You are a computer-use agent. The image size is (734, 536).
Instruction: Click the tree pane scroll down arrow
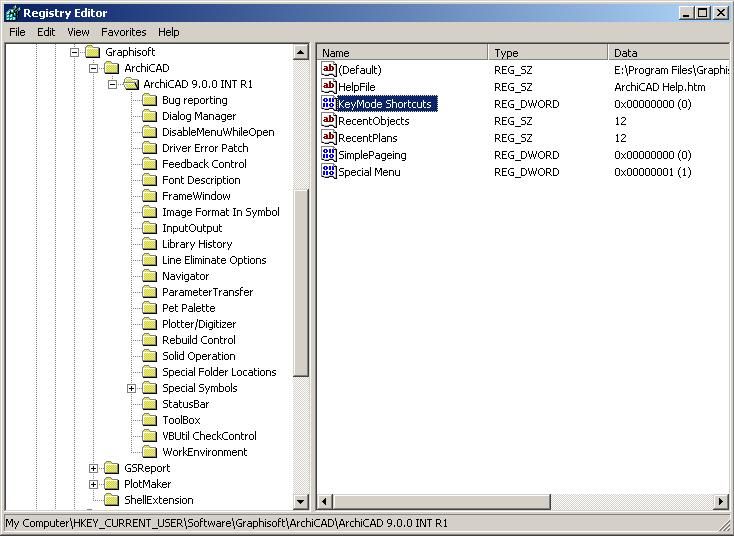click(x=301, y=502)
